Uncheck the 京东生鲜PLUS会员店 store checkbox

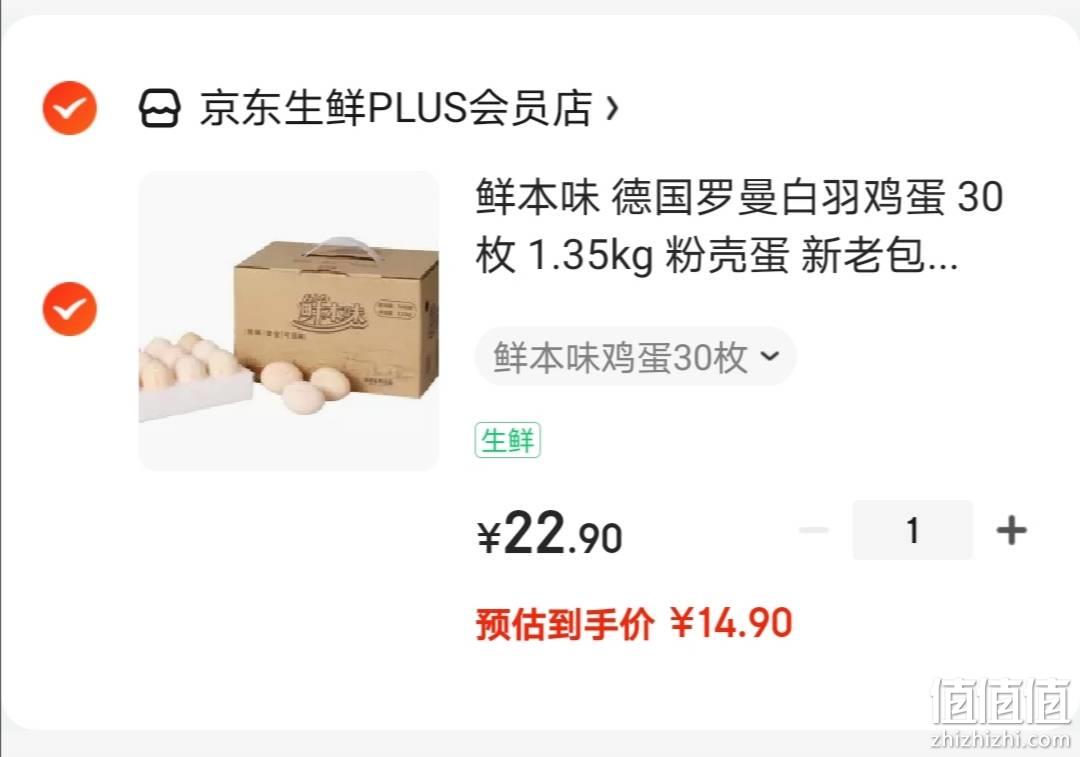coord(70,108)
